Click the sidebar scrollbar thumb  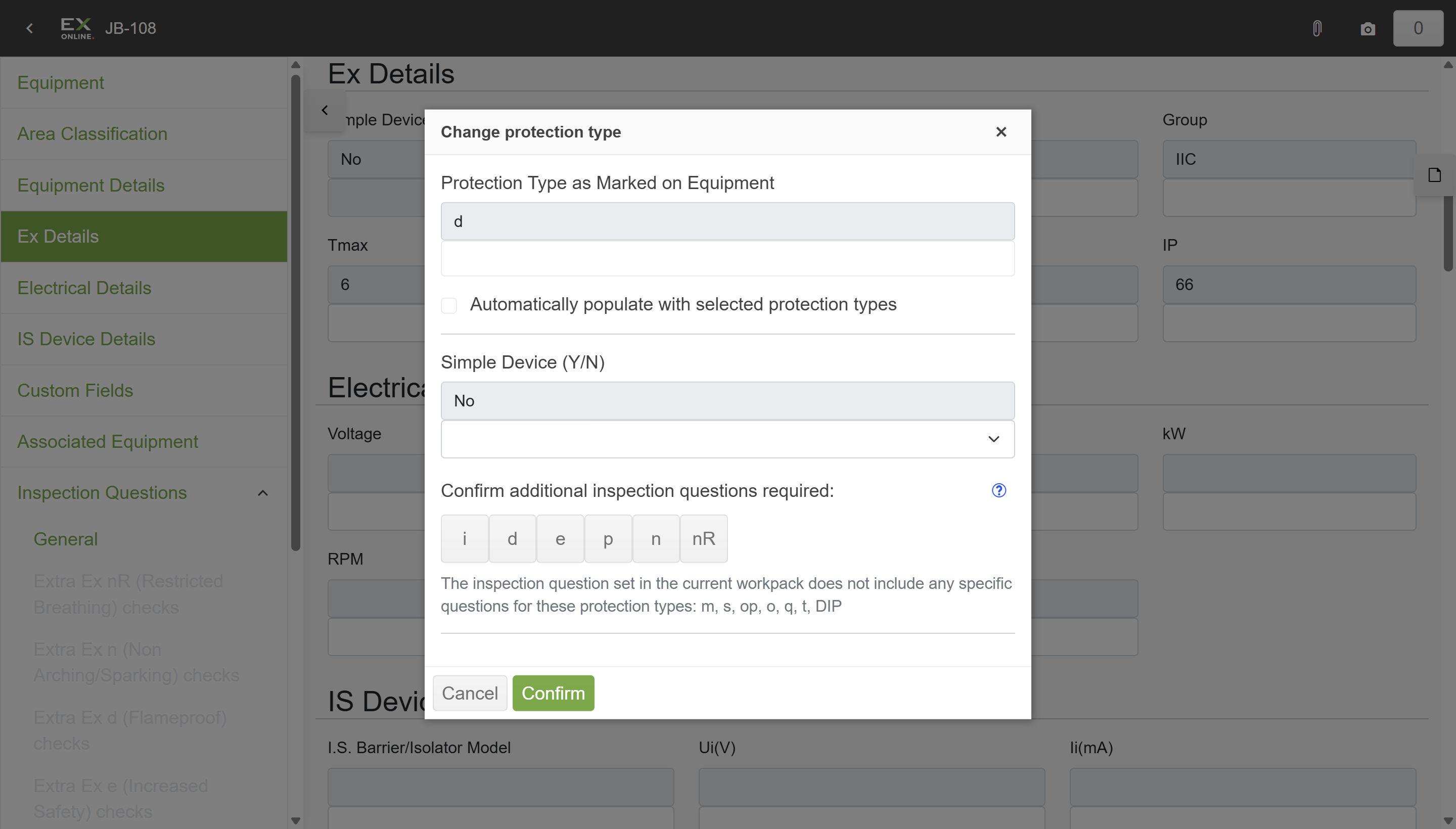coord(296,312)
